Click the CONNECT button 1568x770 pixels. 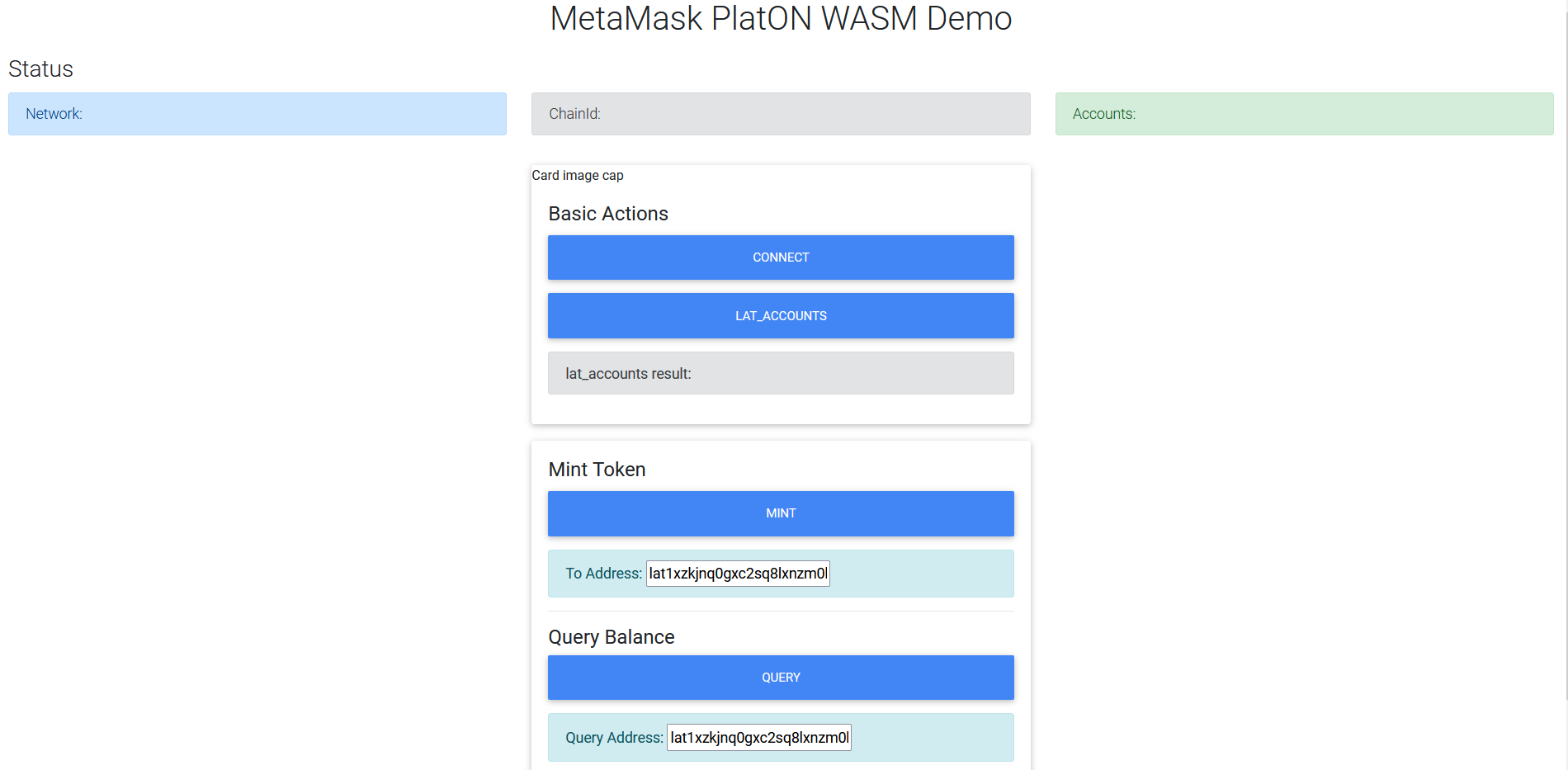[x=781, y=257]
